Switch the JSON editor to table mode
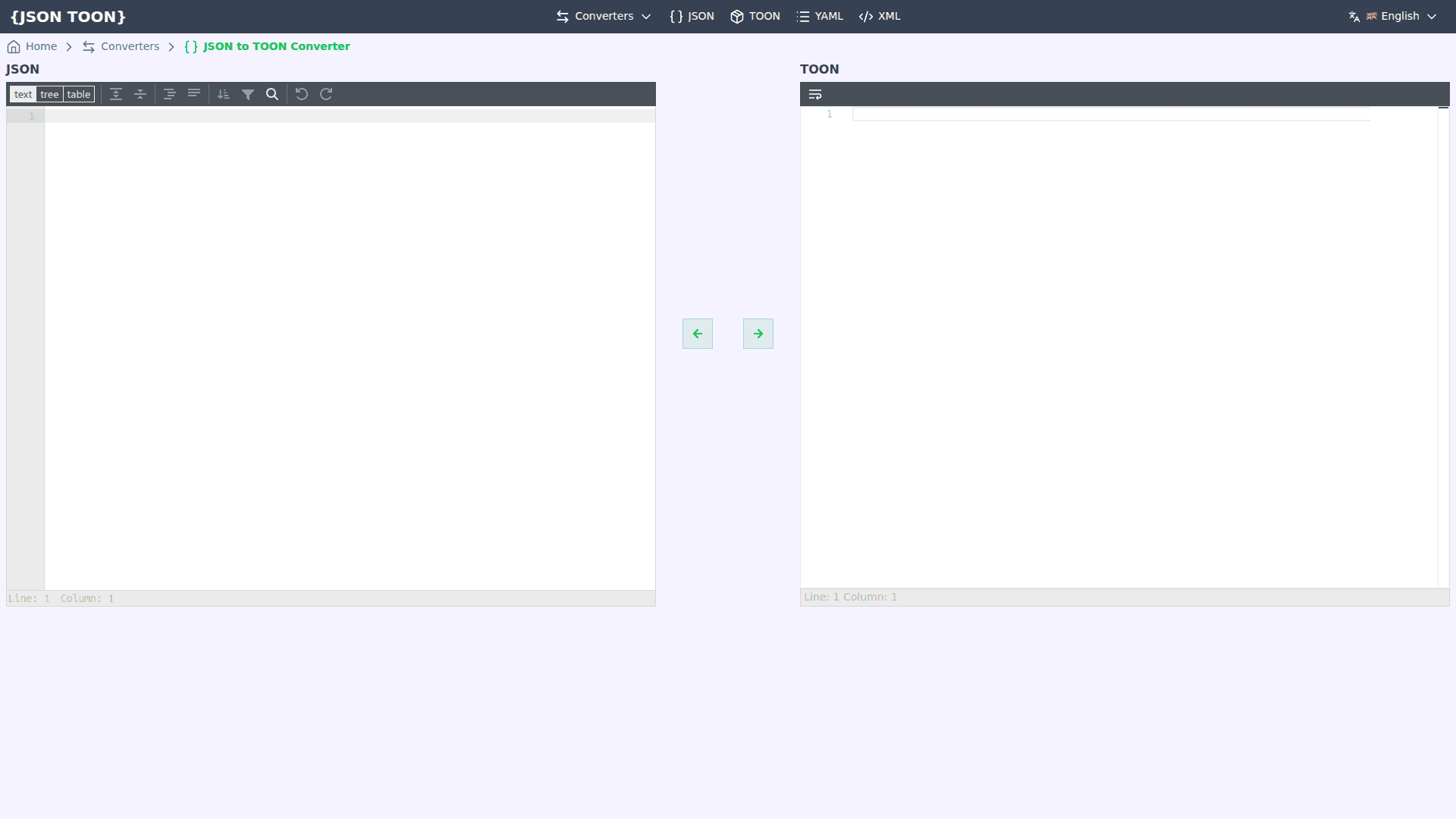 (79, 94)
